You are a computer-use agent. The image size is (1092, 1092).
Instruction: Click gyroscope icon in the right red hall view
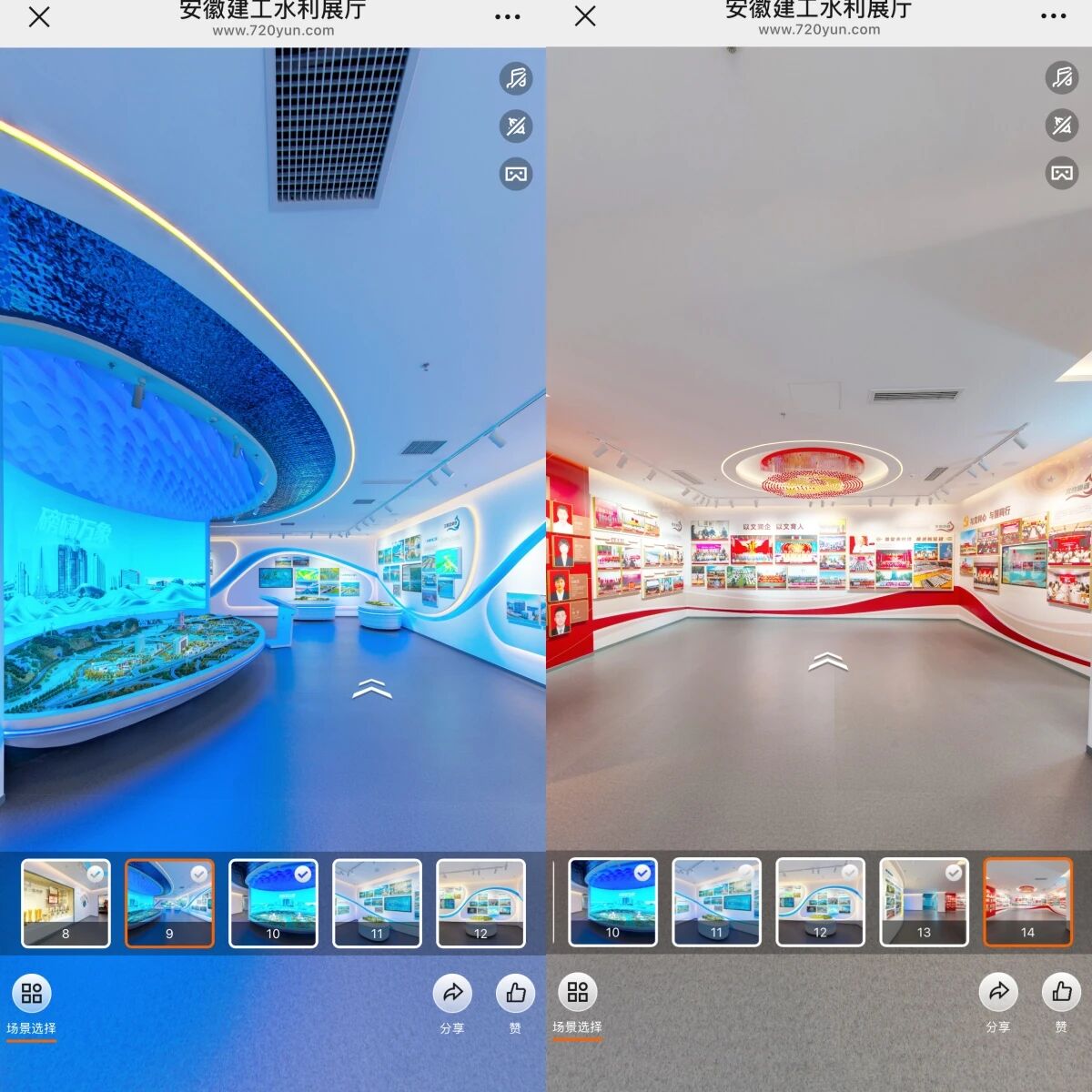(1062, 126)
